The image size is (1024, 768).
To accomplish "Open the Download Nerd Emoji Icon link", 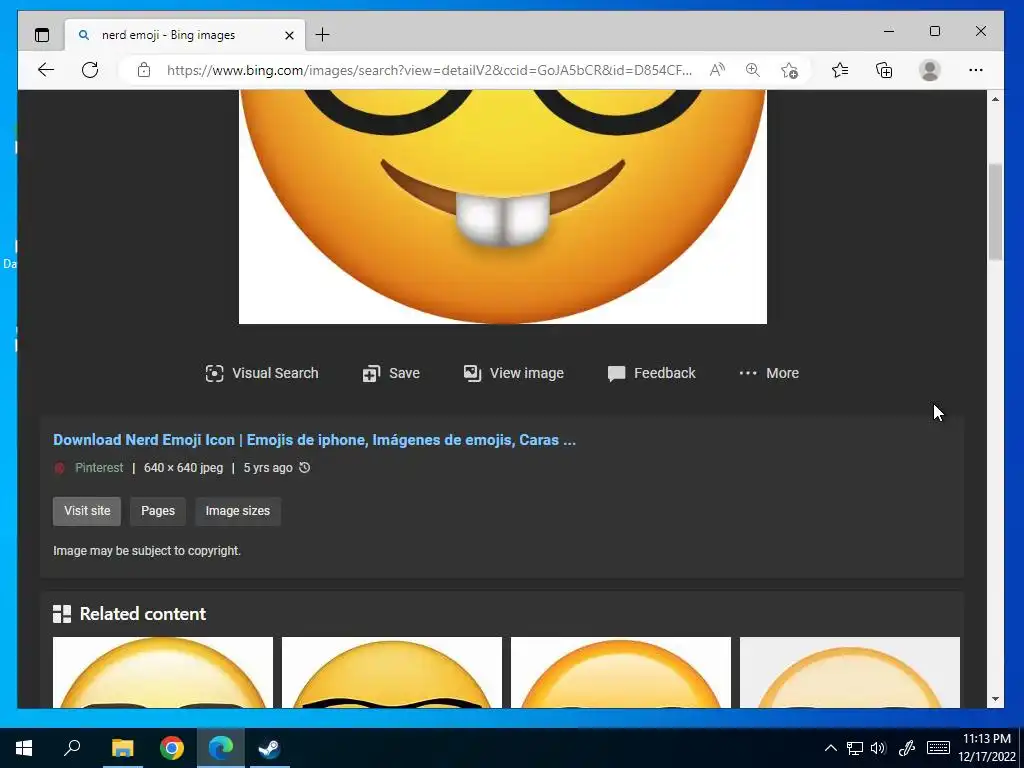I will 314,440.
